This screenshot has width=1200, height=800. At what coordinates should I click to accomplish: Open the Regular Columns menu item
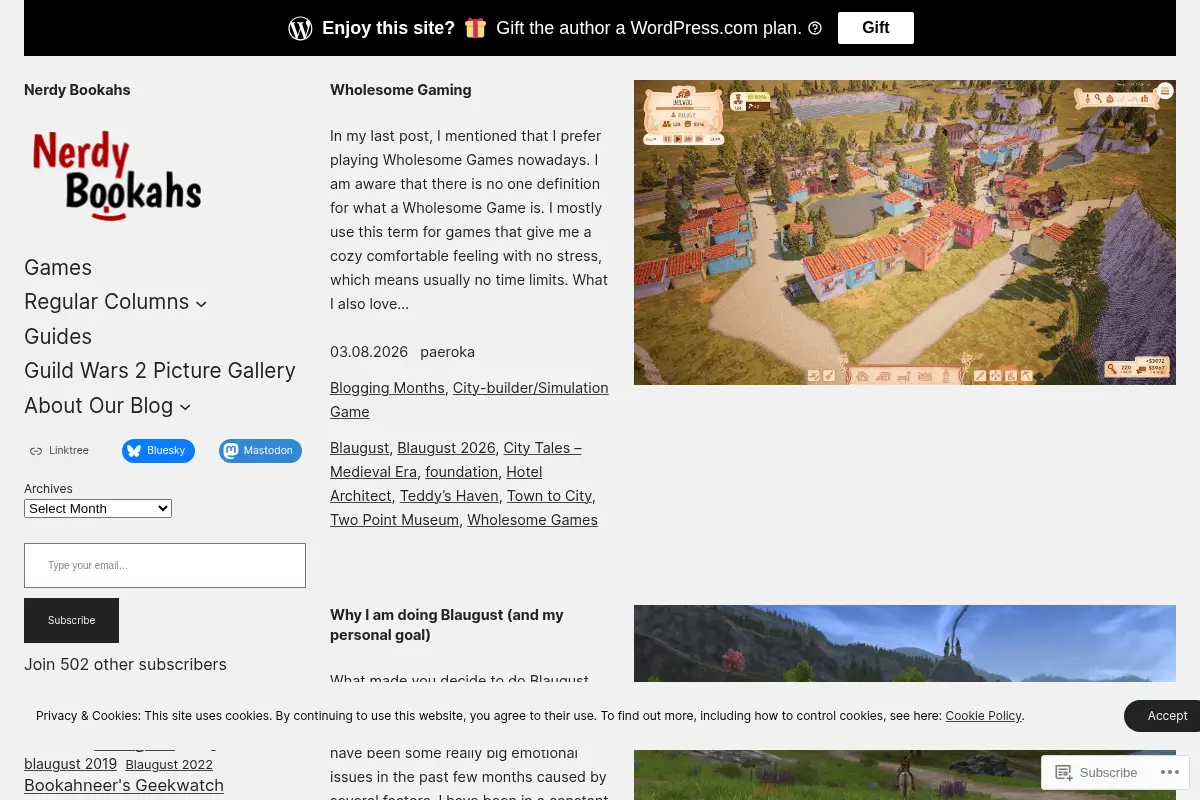106,301
